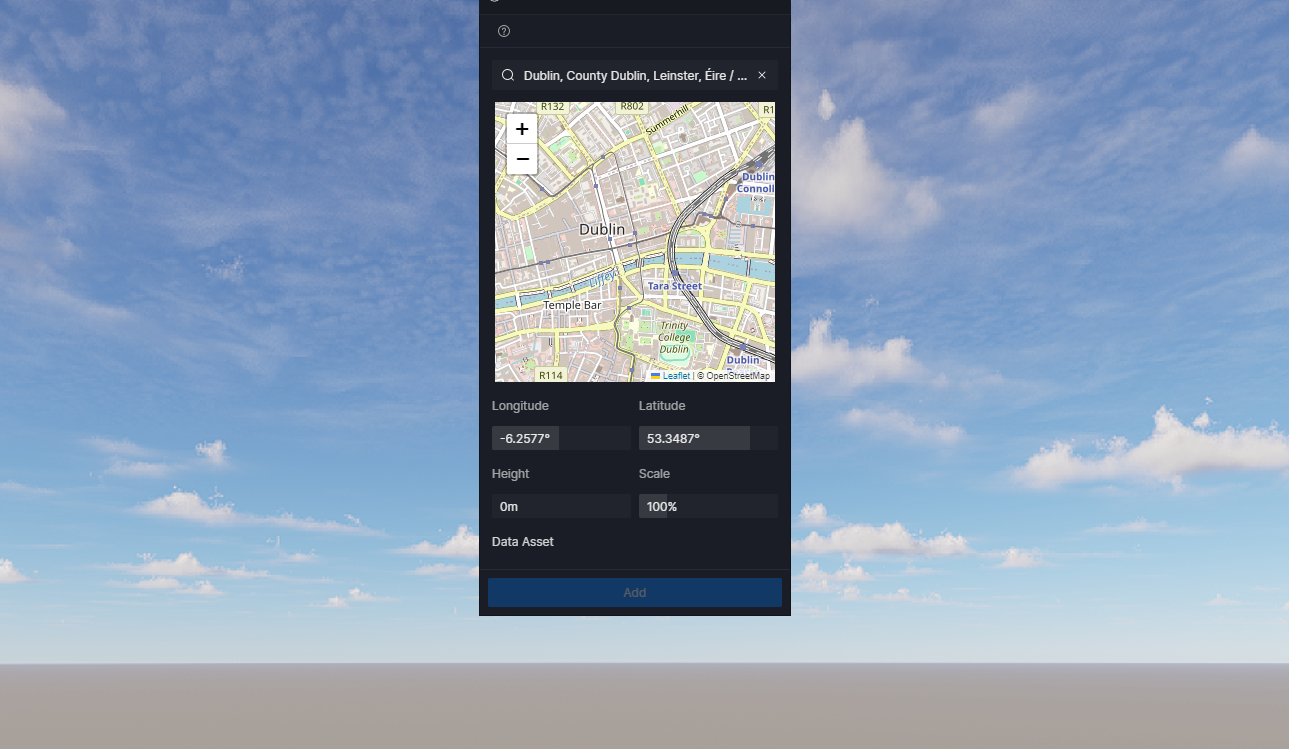The width and height of the screenshot is (1289, 749).
Task: Zoom in on the map
Action: (x=522, y=129)
